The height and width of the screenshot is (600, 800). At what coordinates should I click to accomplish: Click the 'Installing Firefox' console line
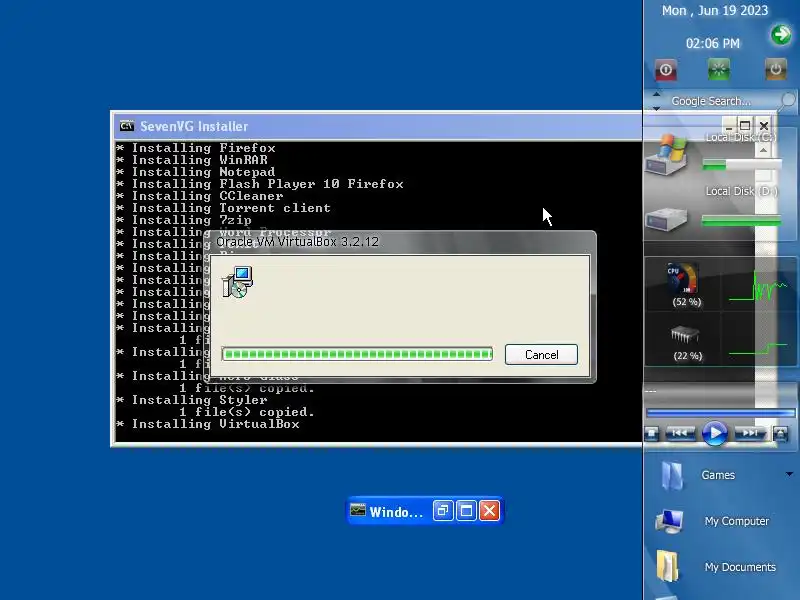(x=196, y=148)
